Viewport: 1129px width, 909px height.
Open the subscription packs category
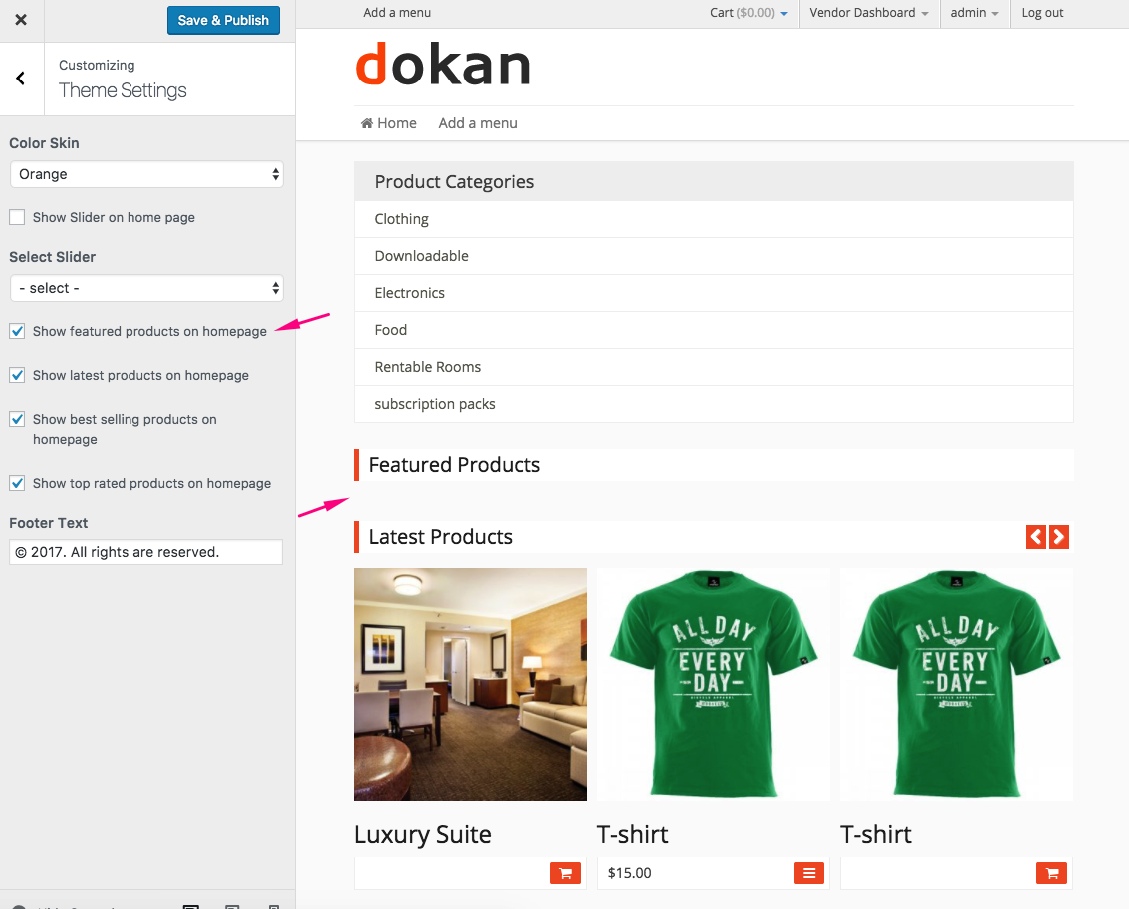[435, 404]
